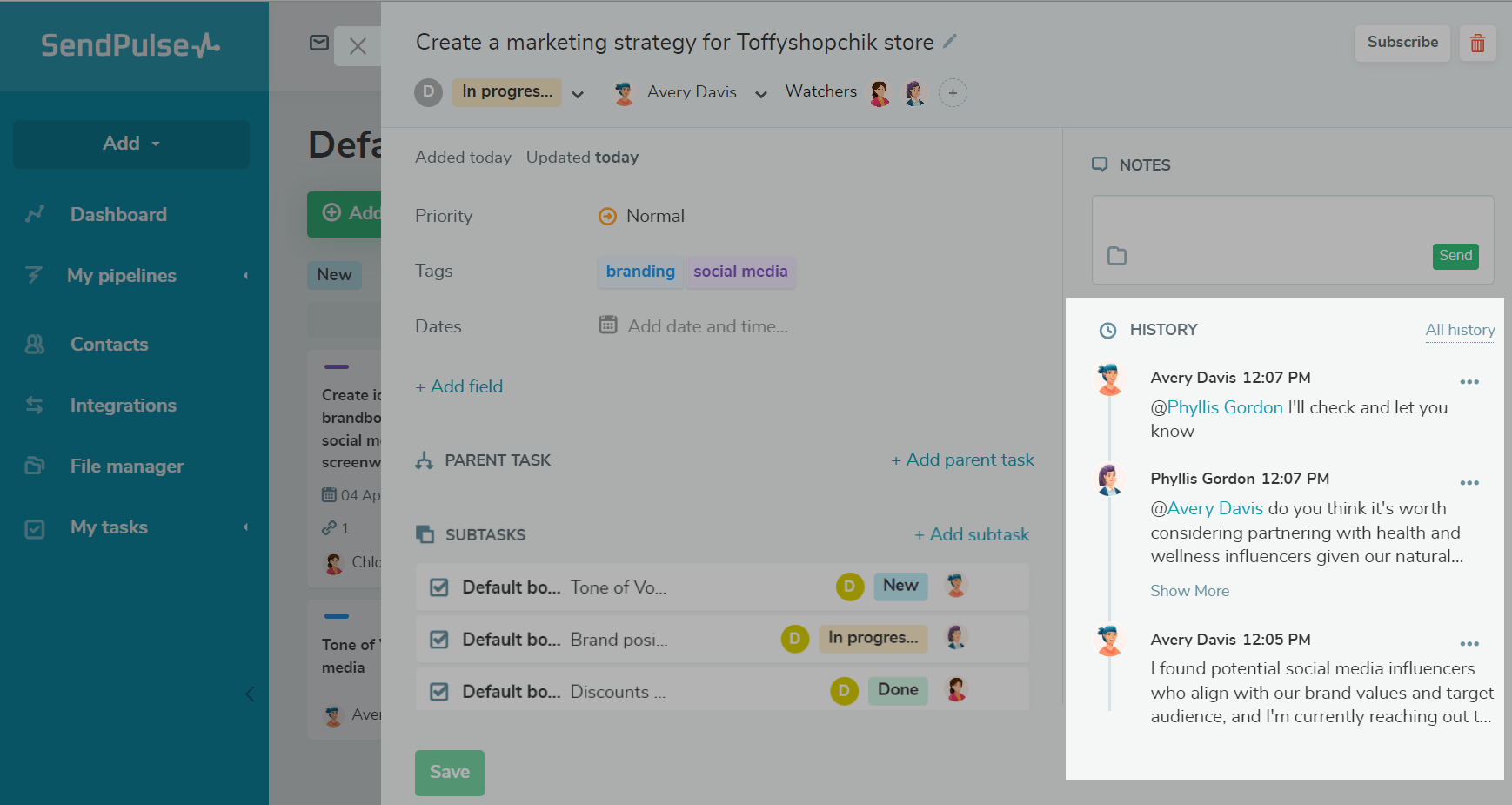Open the All history link

[x=1460, y=330]
